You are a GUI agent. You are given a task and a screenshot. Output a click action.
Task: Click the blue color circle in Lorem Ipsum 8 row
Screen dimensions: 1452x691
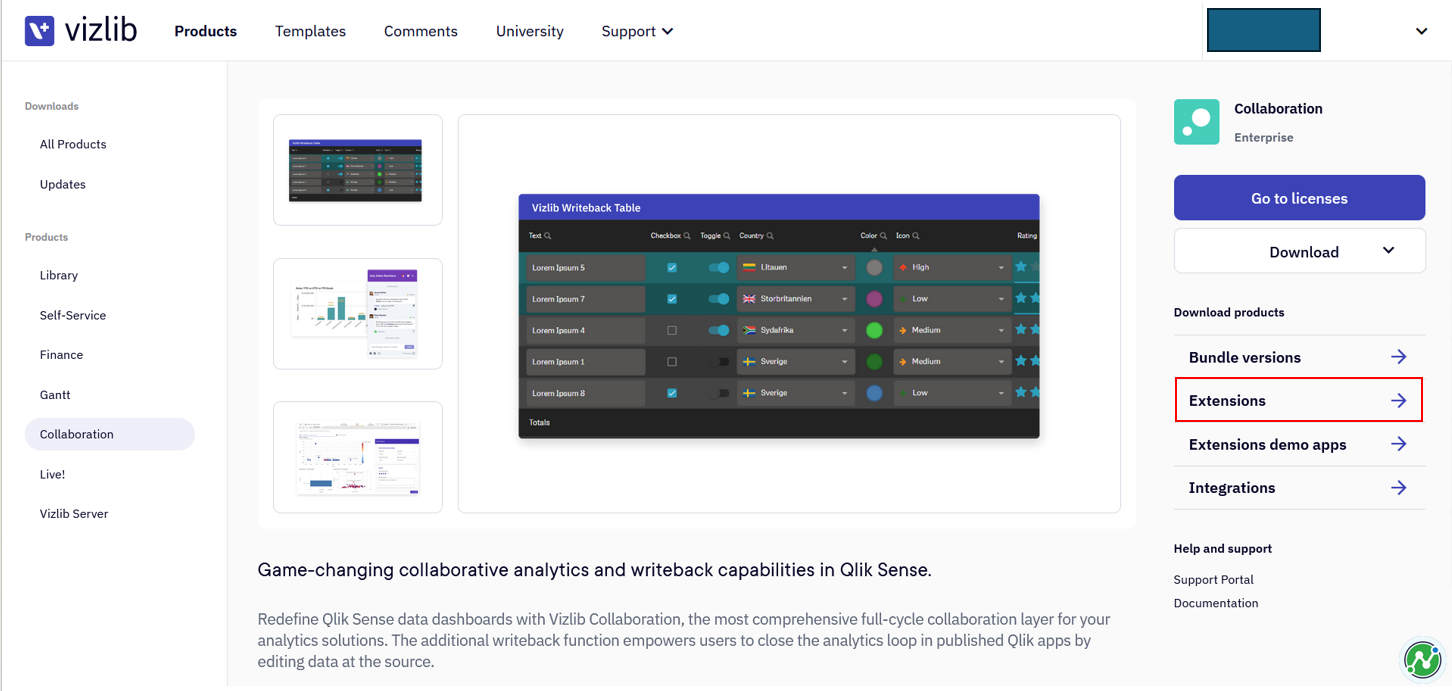click(x=874, y=393)
